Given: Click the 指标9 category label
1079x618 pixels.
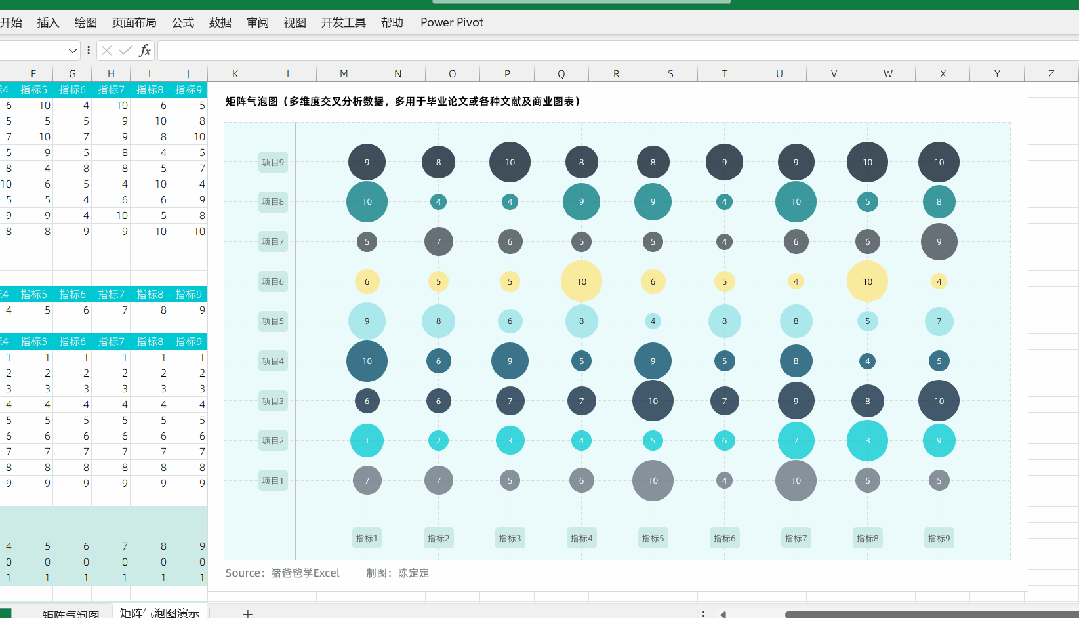Looking at the screenshot, I should coord(939,538).
